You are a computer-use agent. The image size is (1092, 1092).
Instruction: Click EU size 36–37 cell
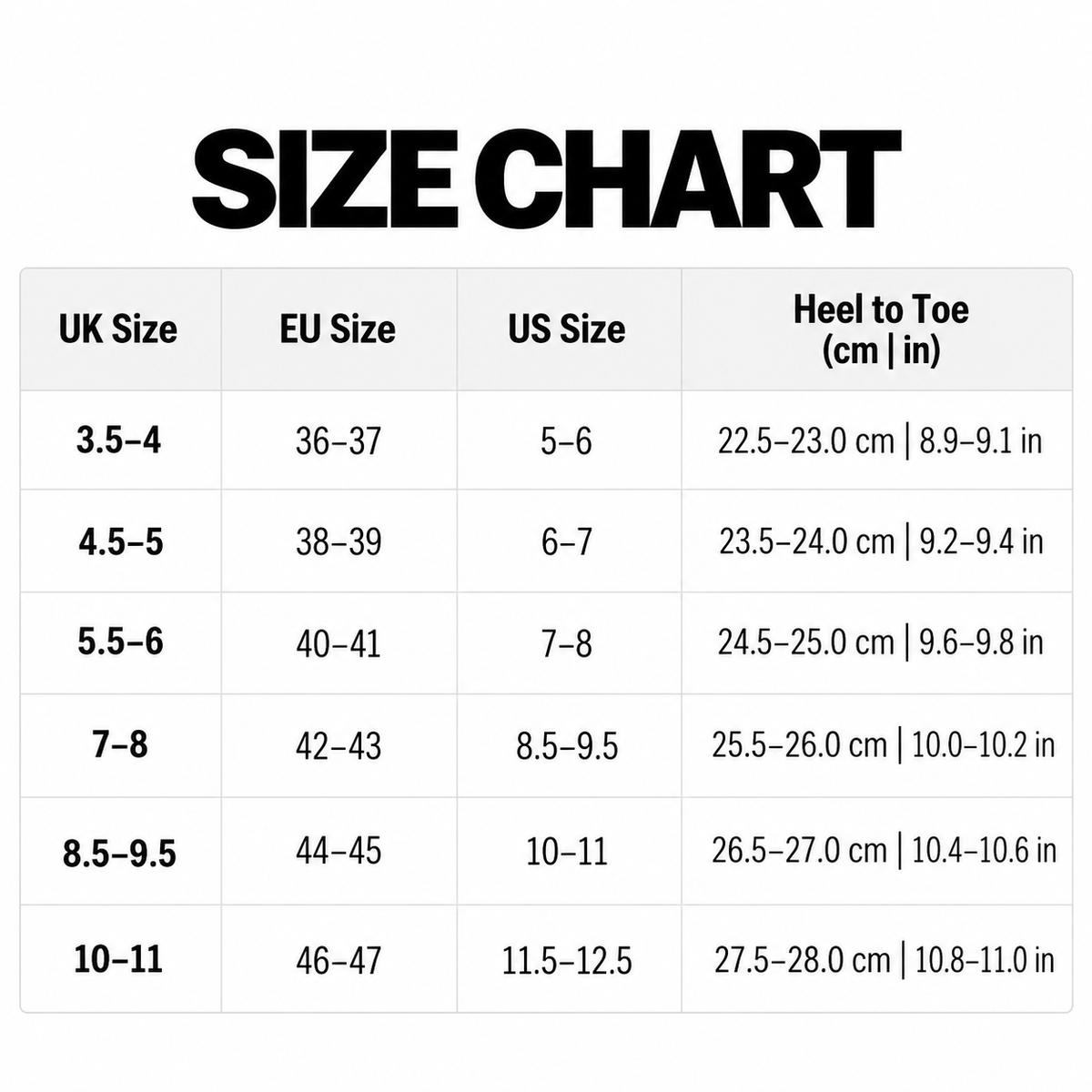pos(339,442)
